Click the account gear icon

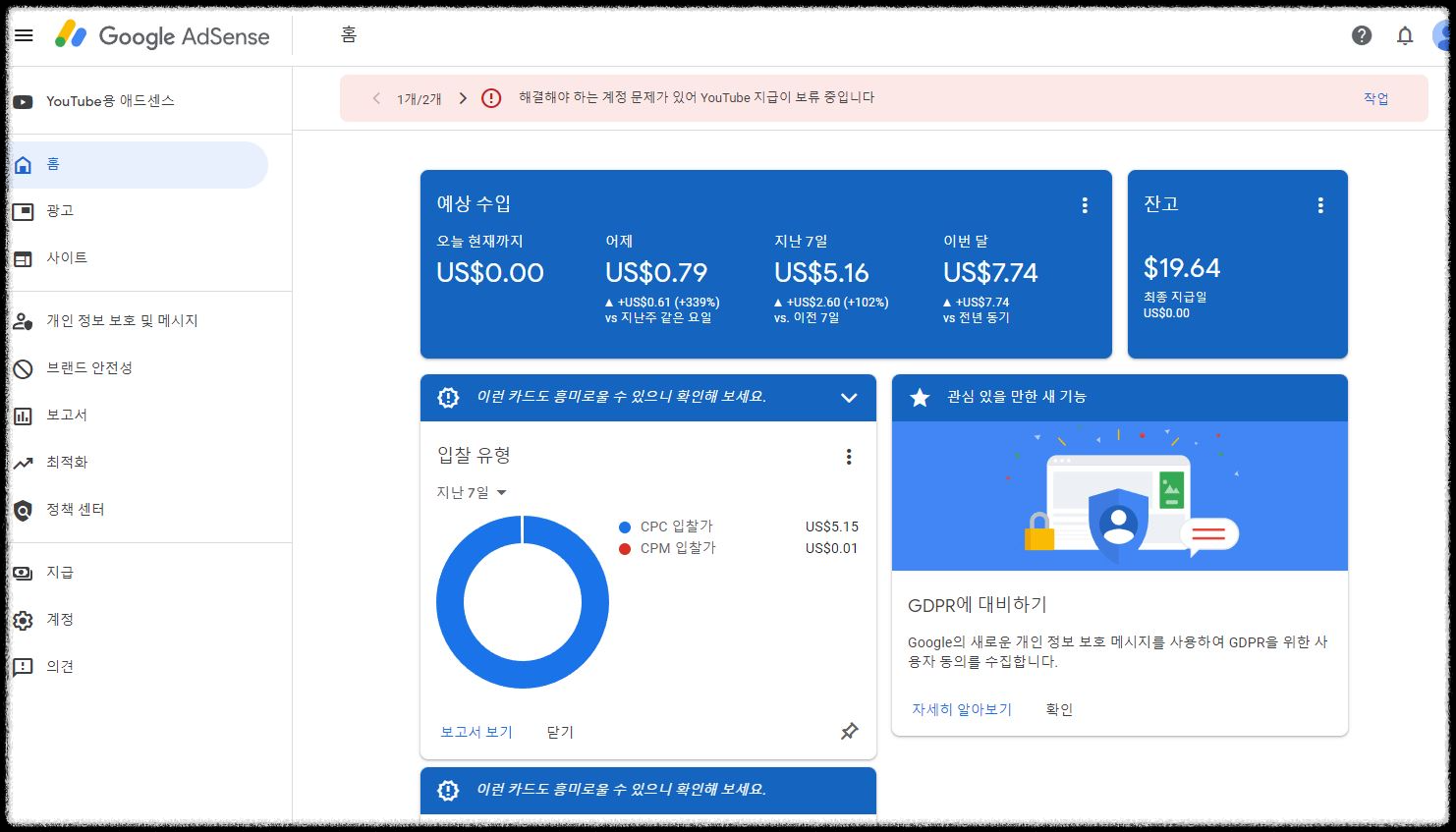[23, 620]
